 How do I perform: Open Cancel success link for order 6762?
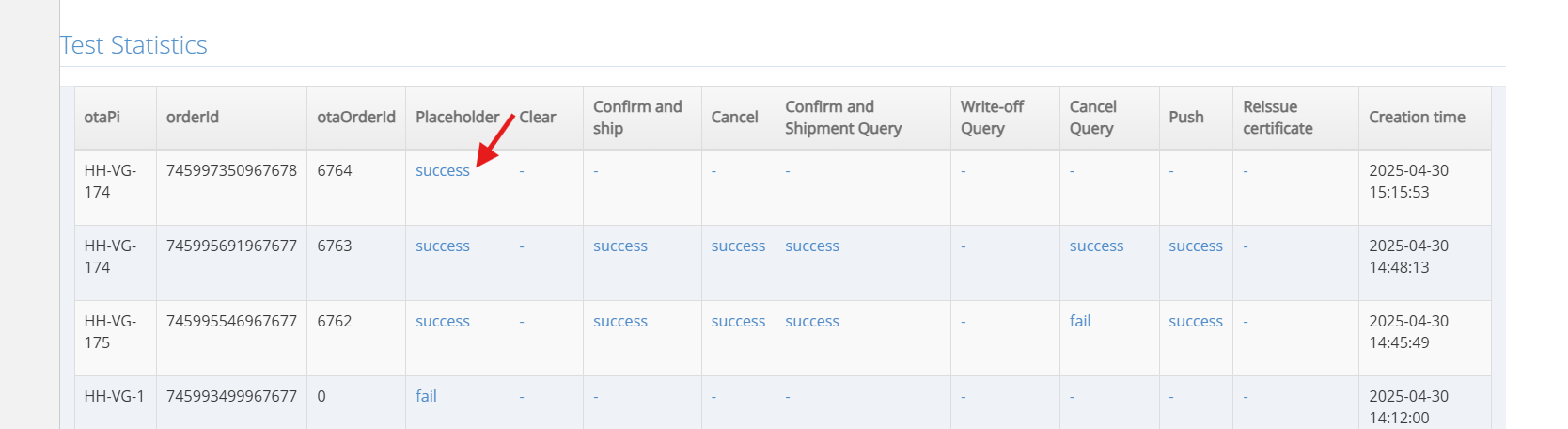(738, 322)
